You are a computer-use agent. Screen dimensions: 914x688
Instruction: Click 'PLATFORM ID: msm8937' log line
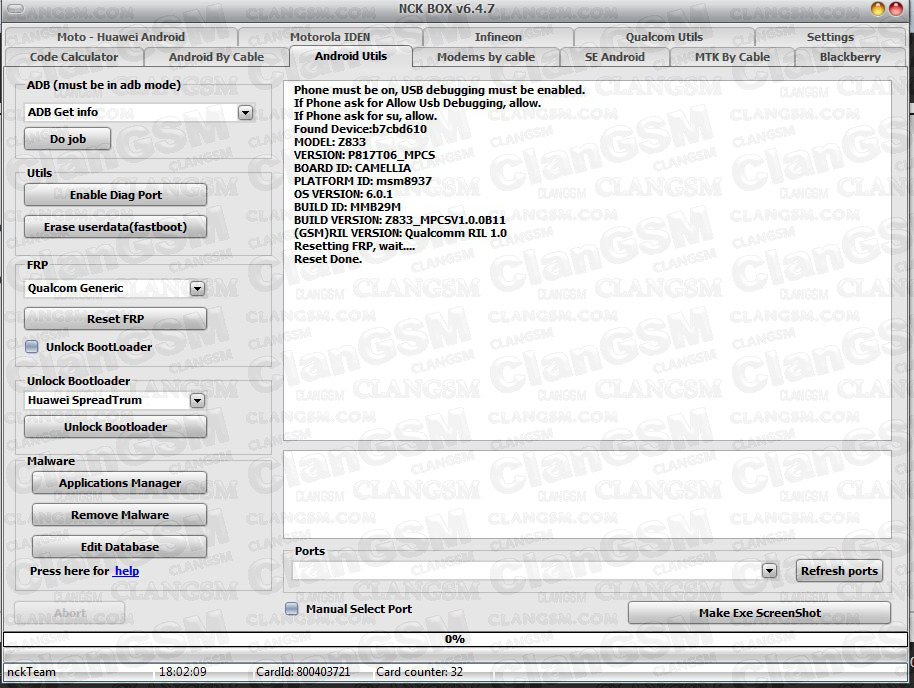(363, 181)
